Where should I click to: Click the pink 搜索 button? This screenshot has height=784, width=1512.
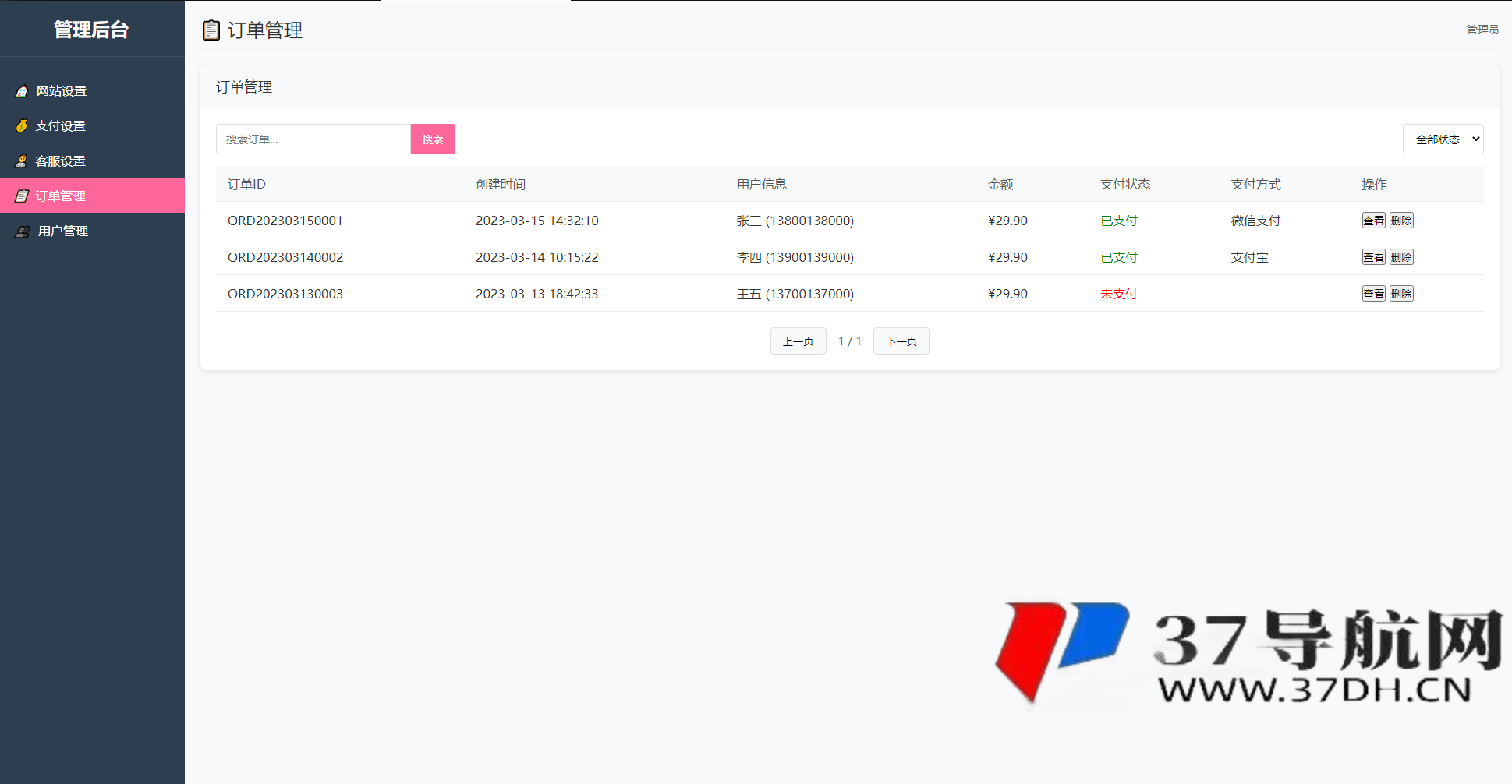pos(433,139)
